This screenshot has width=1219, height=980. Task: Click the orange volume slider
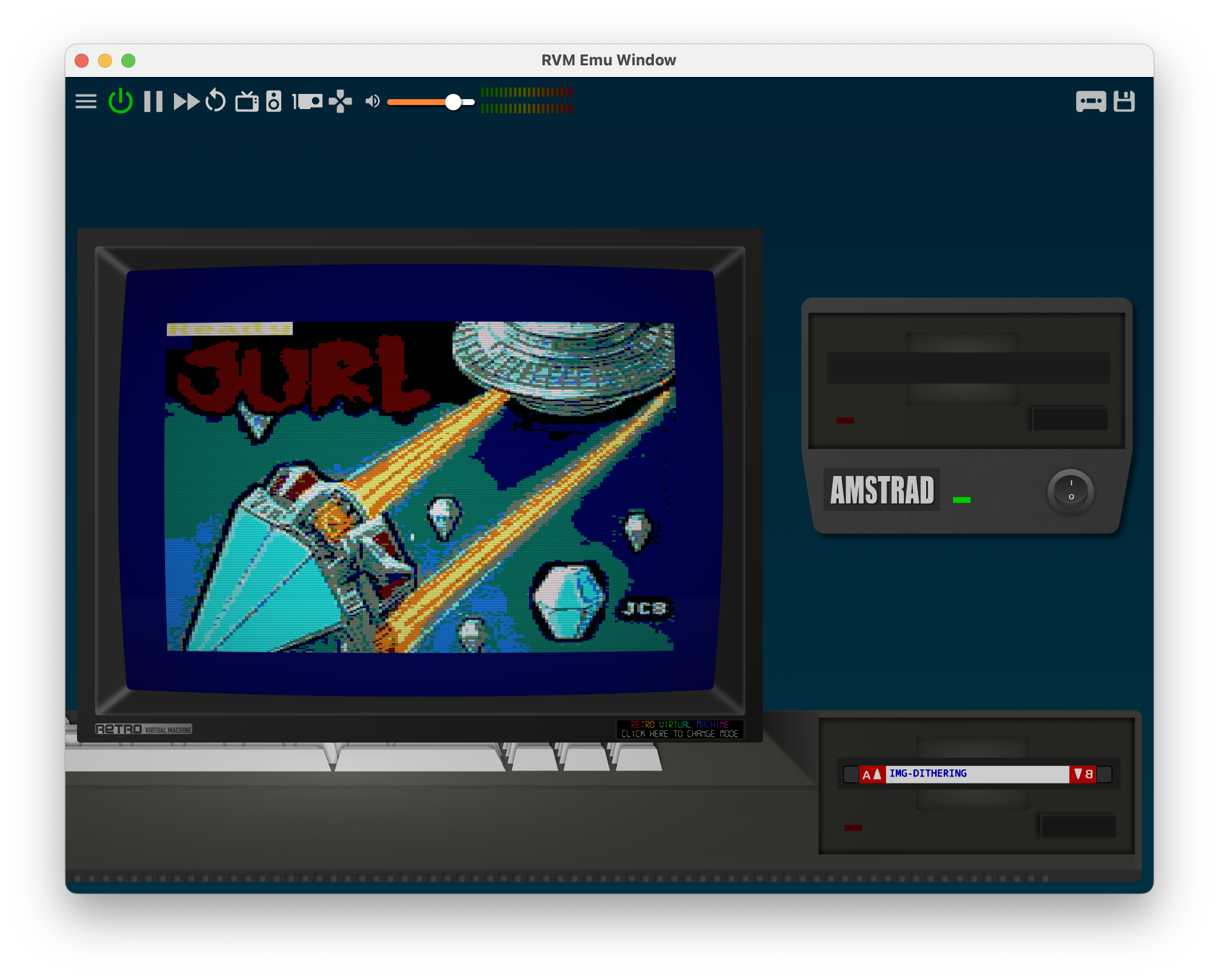point(431,102)
